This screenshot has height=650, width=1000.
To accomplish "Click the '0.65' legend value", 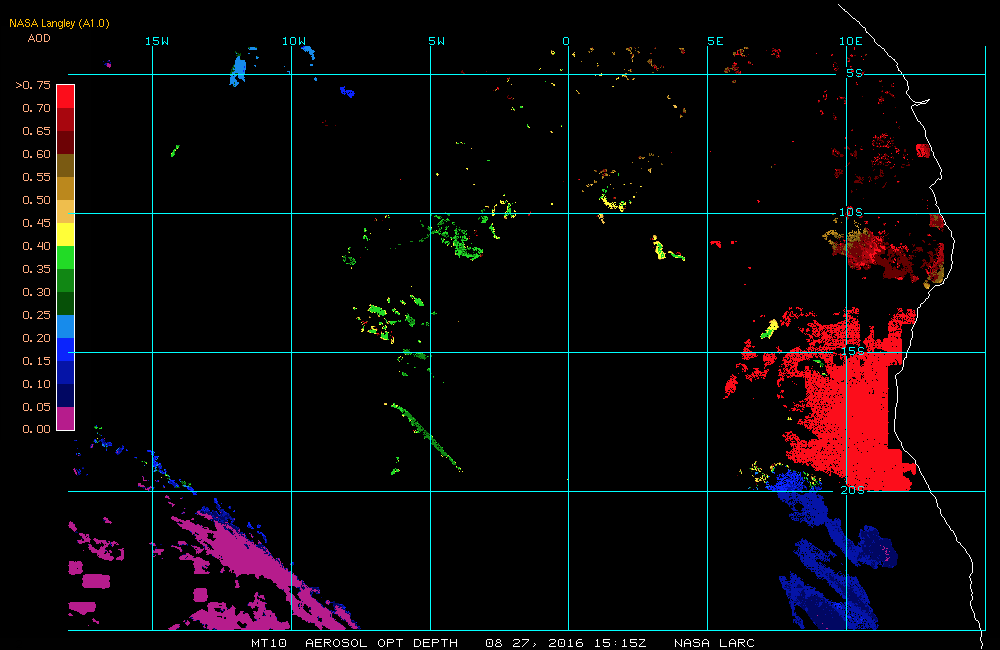I will 36,131.
